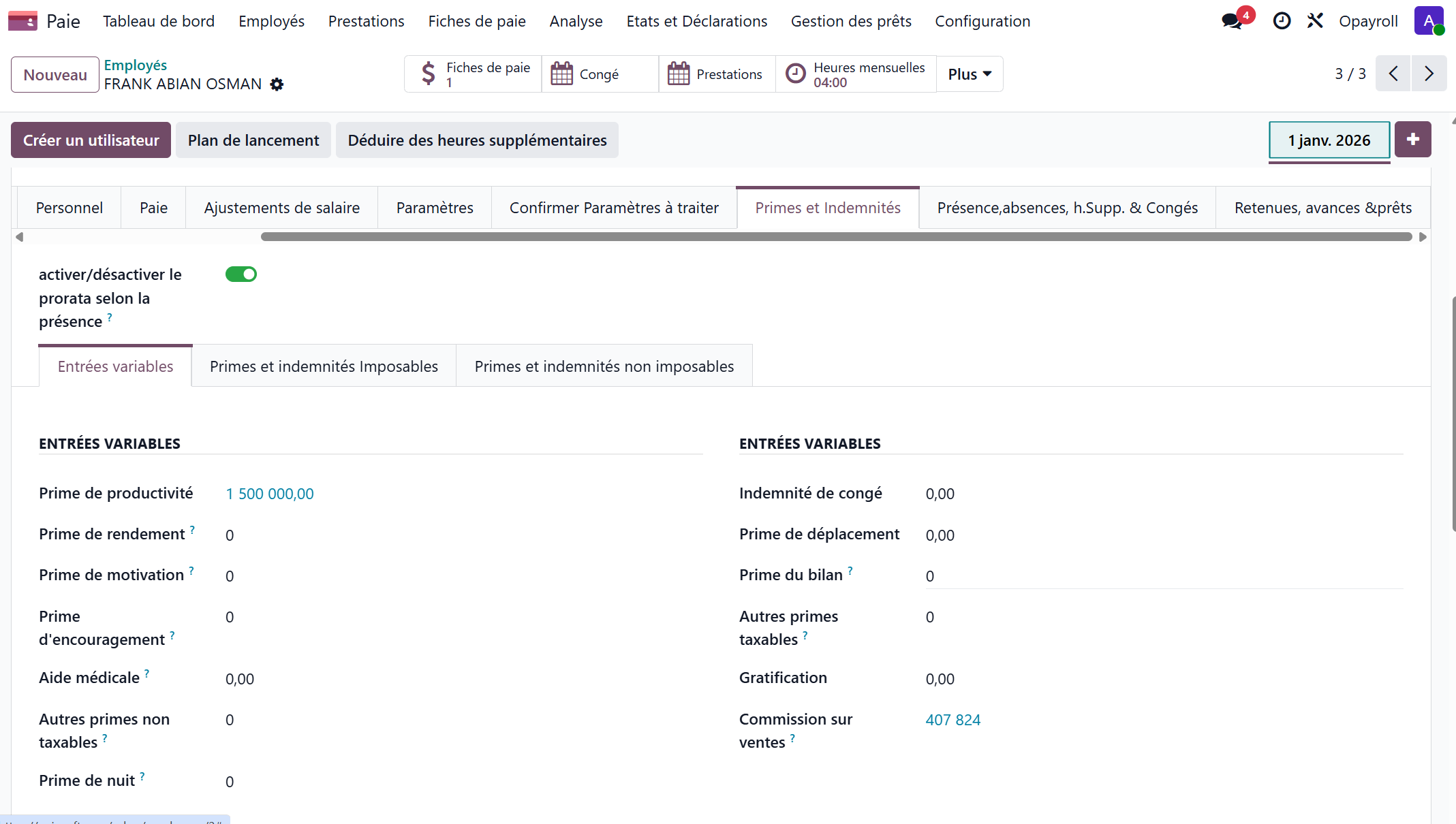
Task: Click the Prestations calendar icon
Action: [678, 74]
